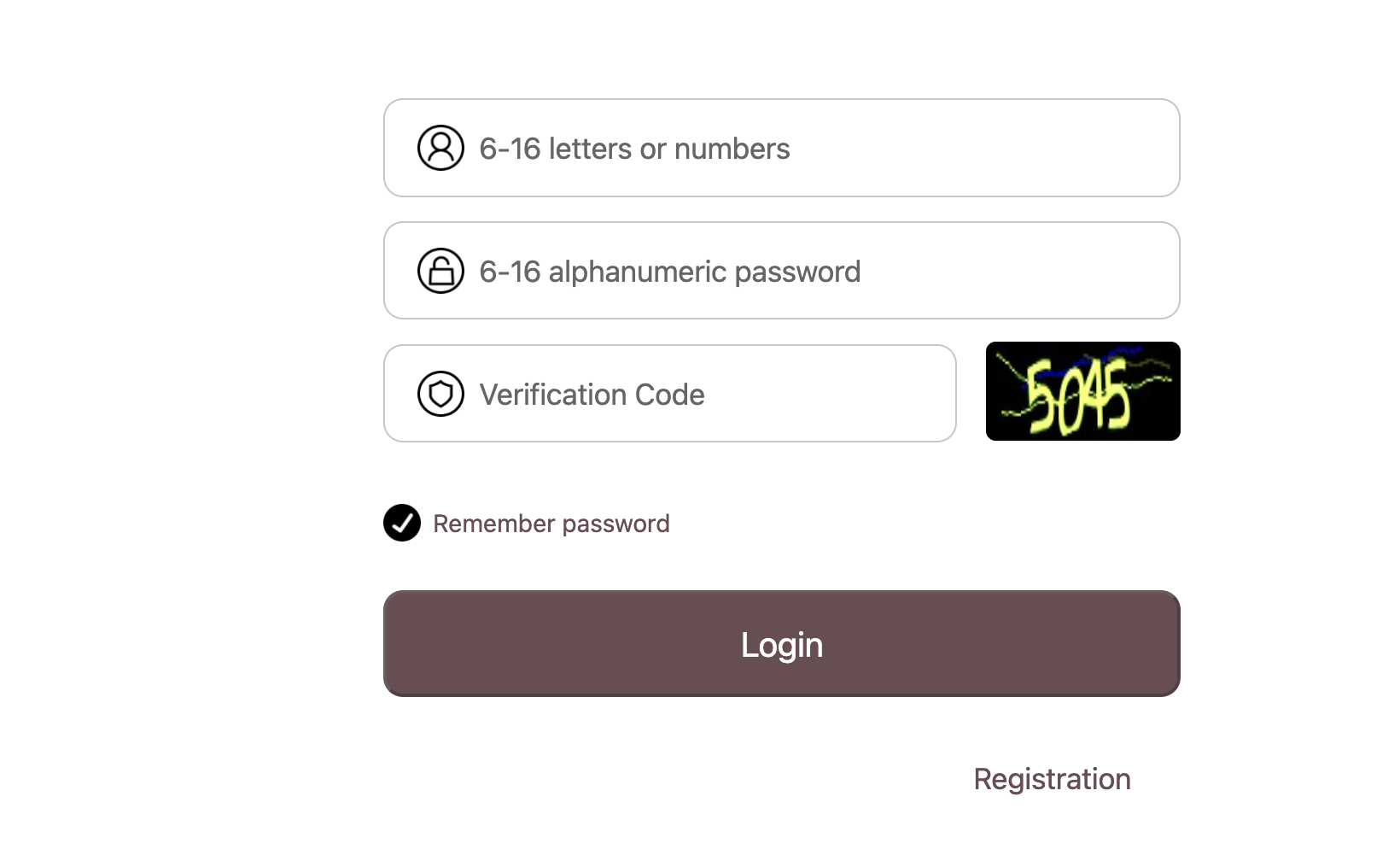Refresh the captcha image showing 5045
The width and height of the screenshot is (1400, 849).
click(1082, 391)
